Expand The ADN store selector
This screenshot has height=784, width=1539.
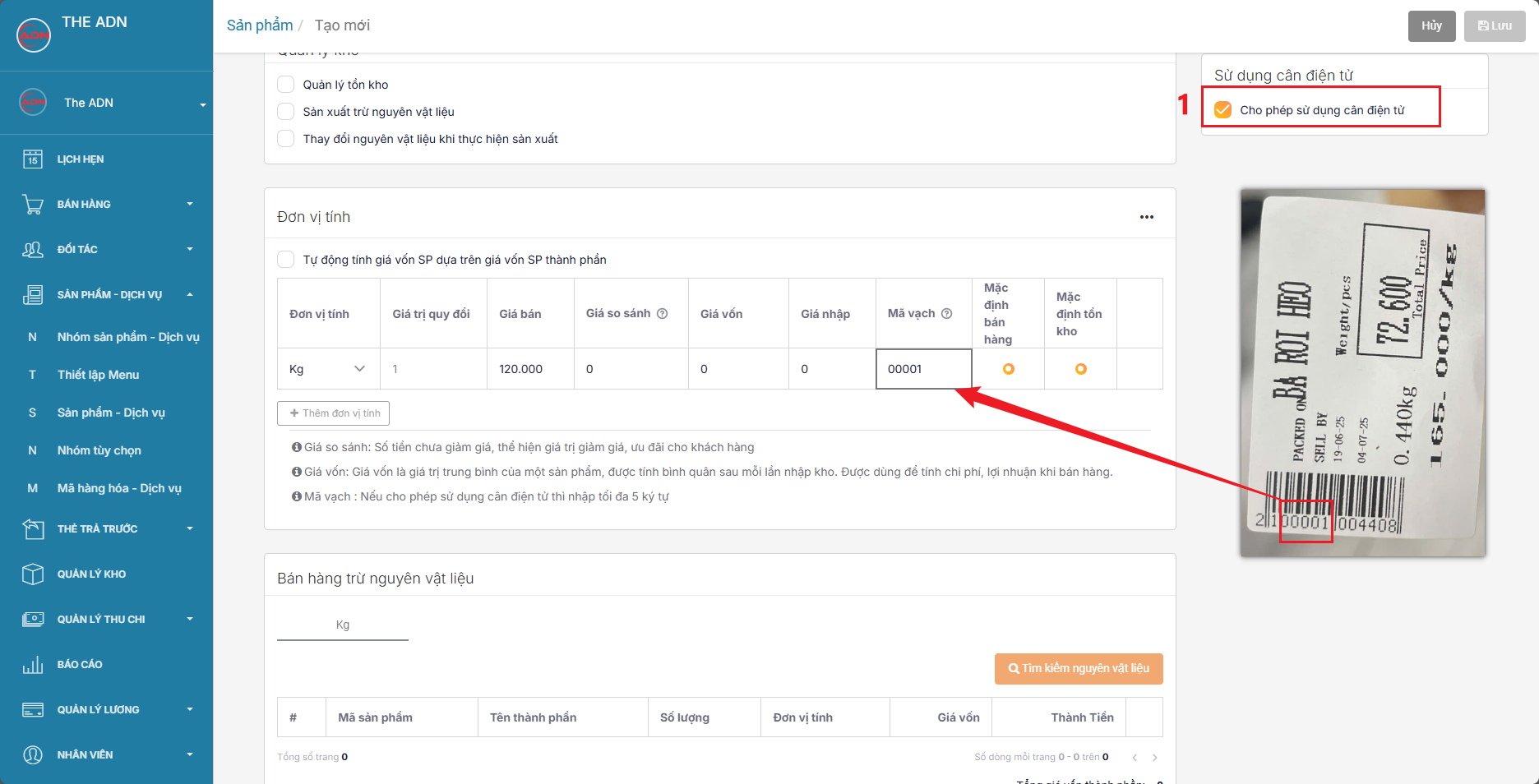[202, 104]
